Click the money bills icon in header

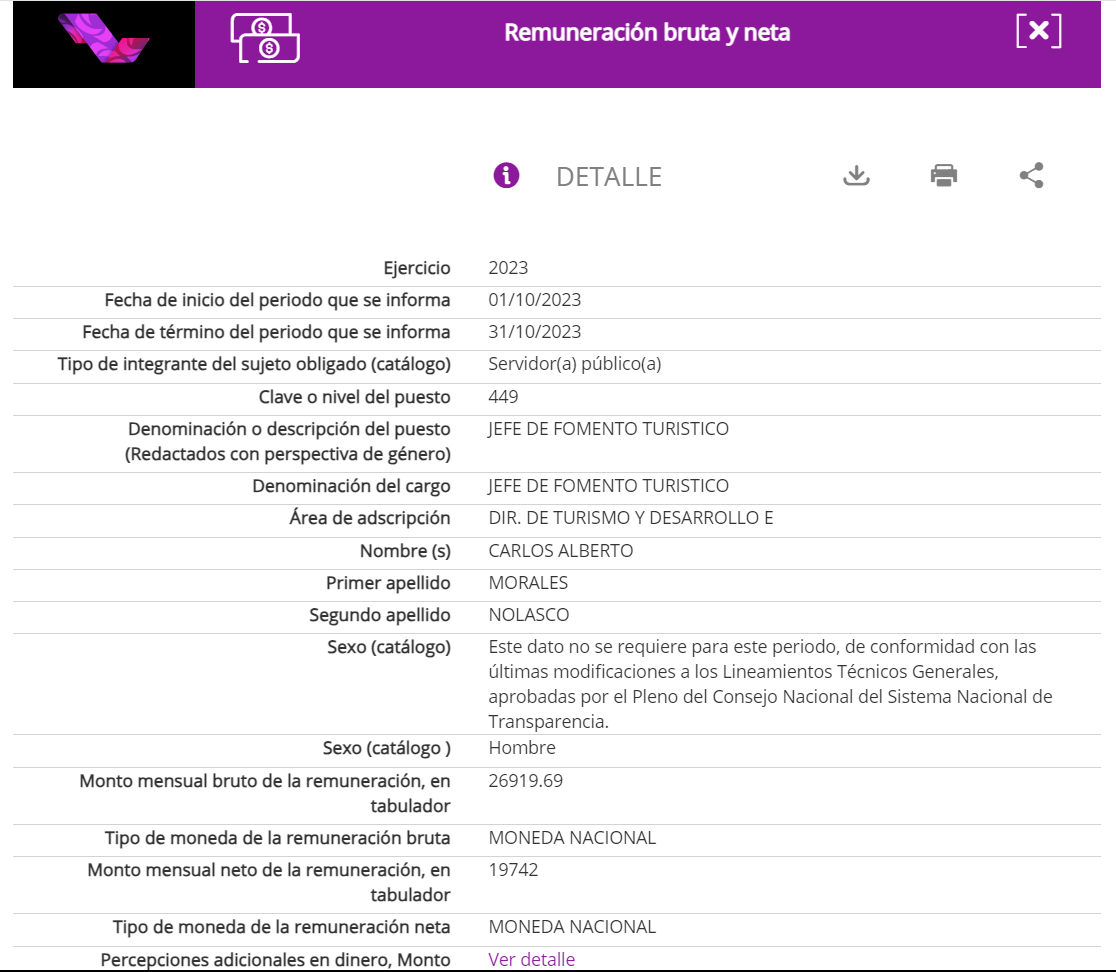265,39
